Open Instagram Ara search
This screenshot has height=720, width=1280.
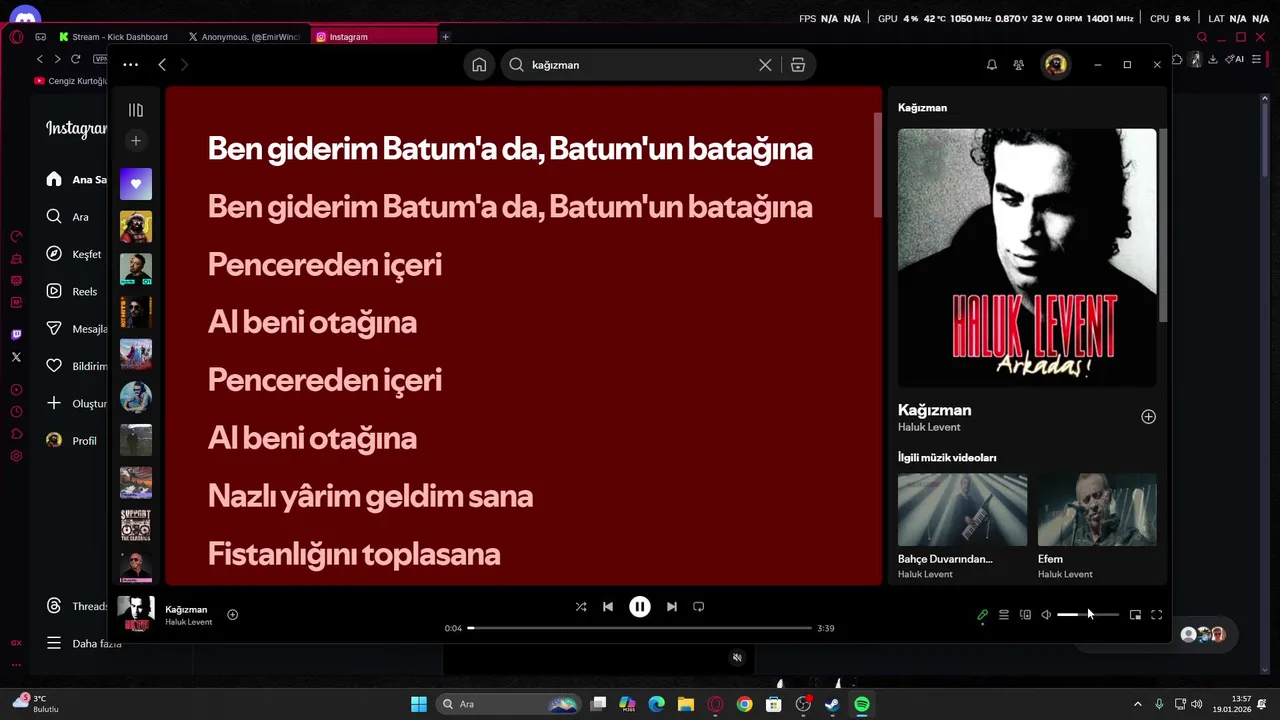point(68,216)
